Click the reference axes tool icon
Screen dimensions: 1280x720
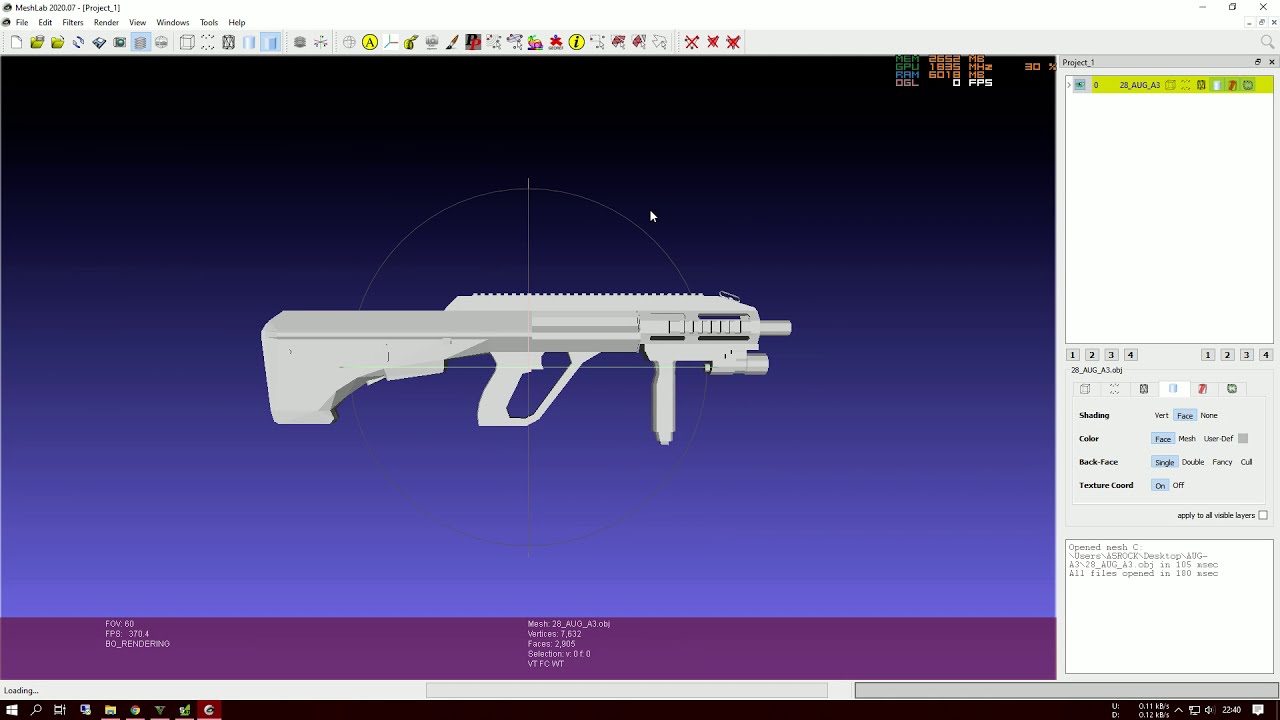[391, 42]
